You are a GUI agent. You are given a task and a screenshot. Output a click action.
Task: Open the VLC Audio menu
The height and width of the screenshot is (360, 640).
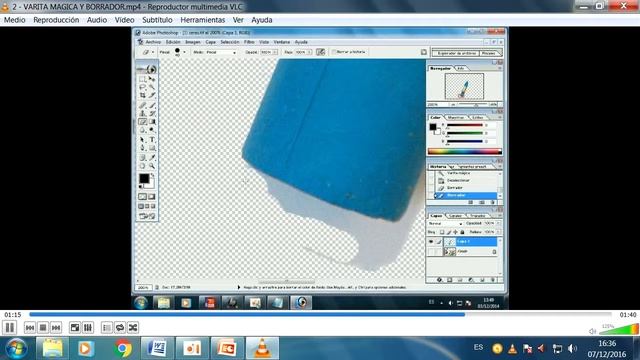point(97,20)
